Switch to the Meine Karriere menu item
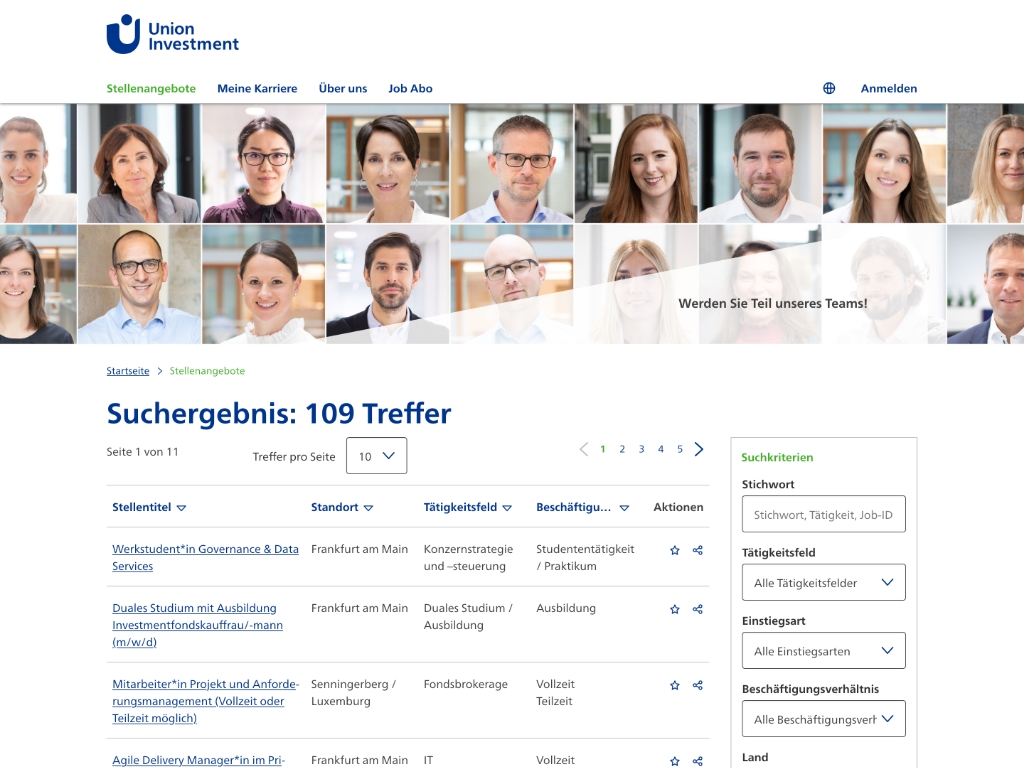The height and width of the screenshot is (768, 1024). (256, 88)
